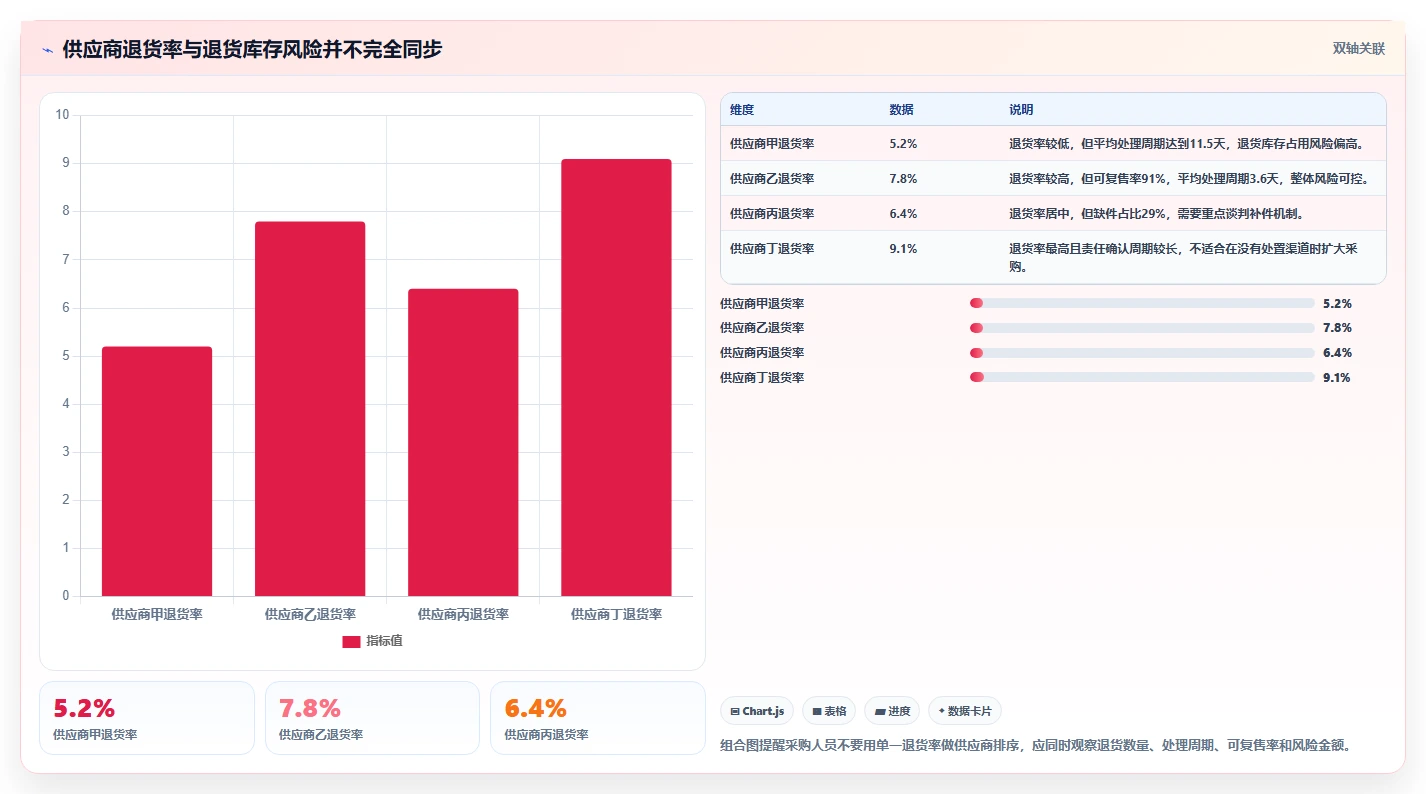Image resolution: width=1426 pixels, height=794 pixels.
Task: Select table cell 供应商甲退货率
Action: pyautogui.click(x=772, y=144)
